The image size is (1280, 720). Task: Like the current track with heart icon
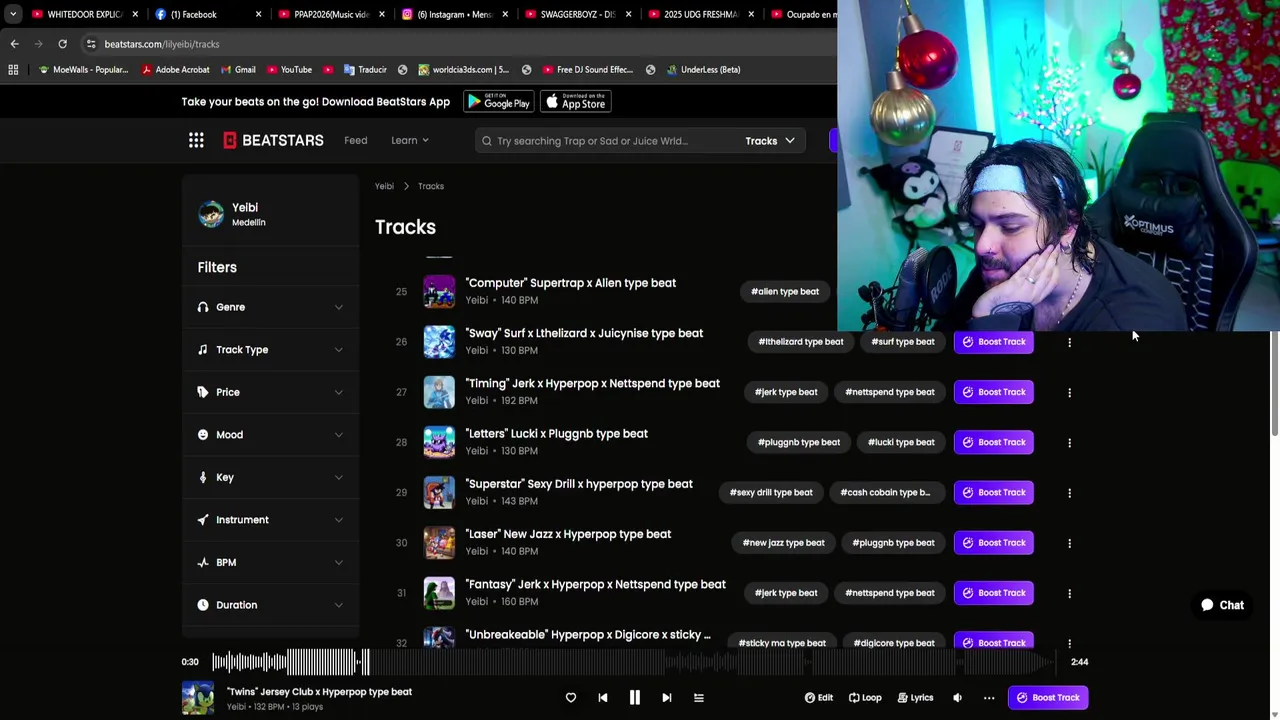point(571,698)
